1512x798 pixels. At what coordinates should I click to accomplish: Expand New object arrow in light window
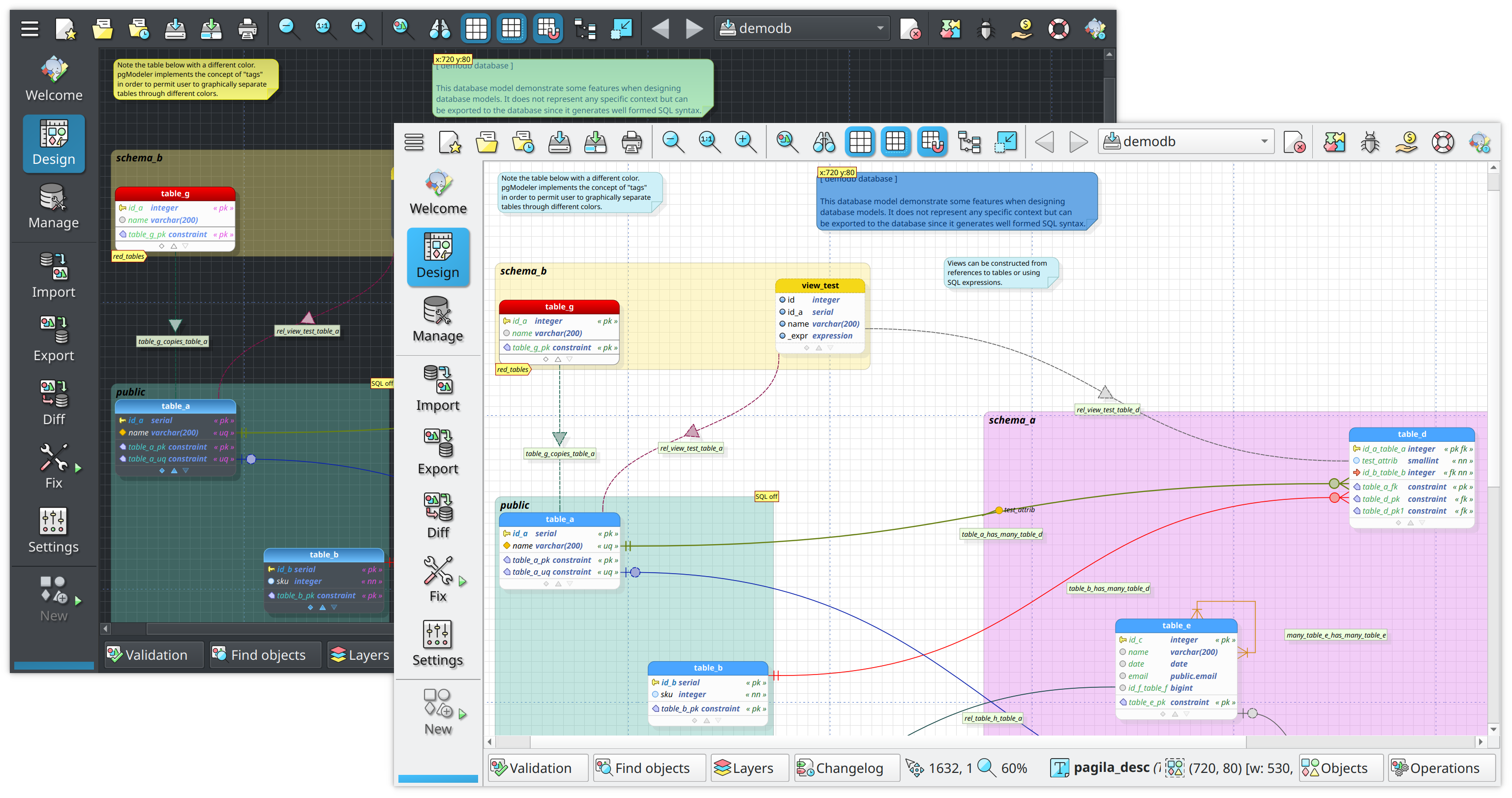click(462, 714)
